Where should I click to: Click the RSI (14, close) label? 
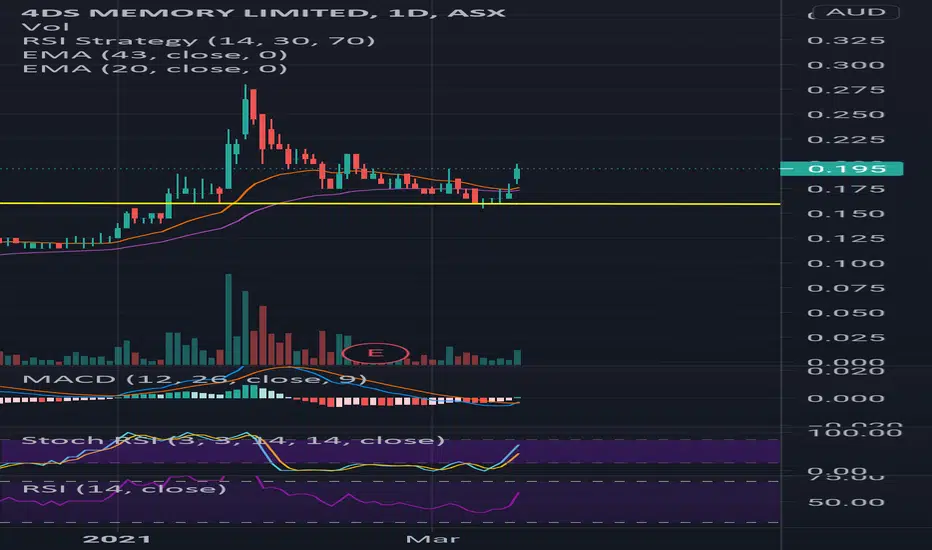click(124, 489)
